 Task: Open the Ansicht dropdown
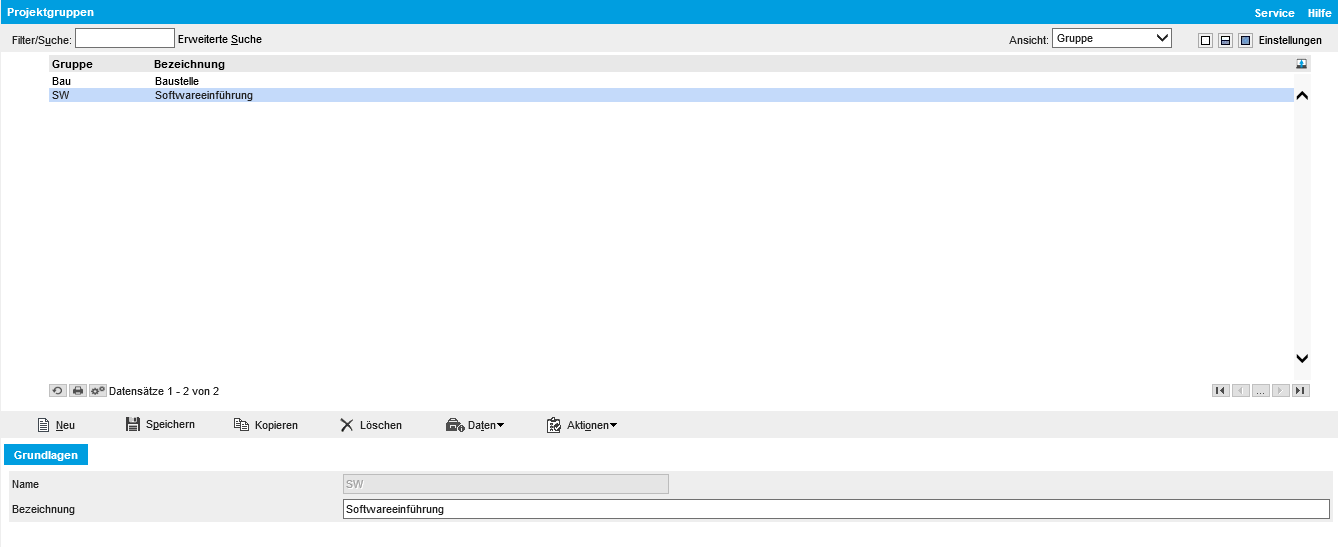tap(1111, 38)
